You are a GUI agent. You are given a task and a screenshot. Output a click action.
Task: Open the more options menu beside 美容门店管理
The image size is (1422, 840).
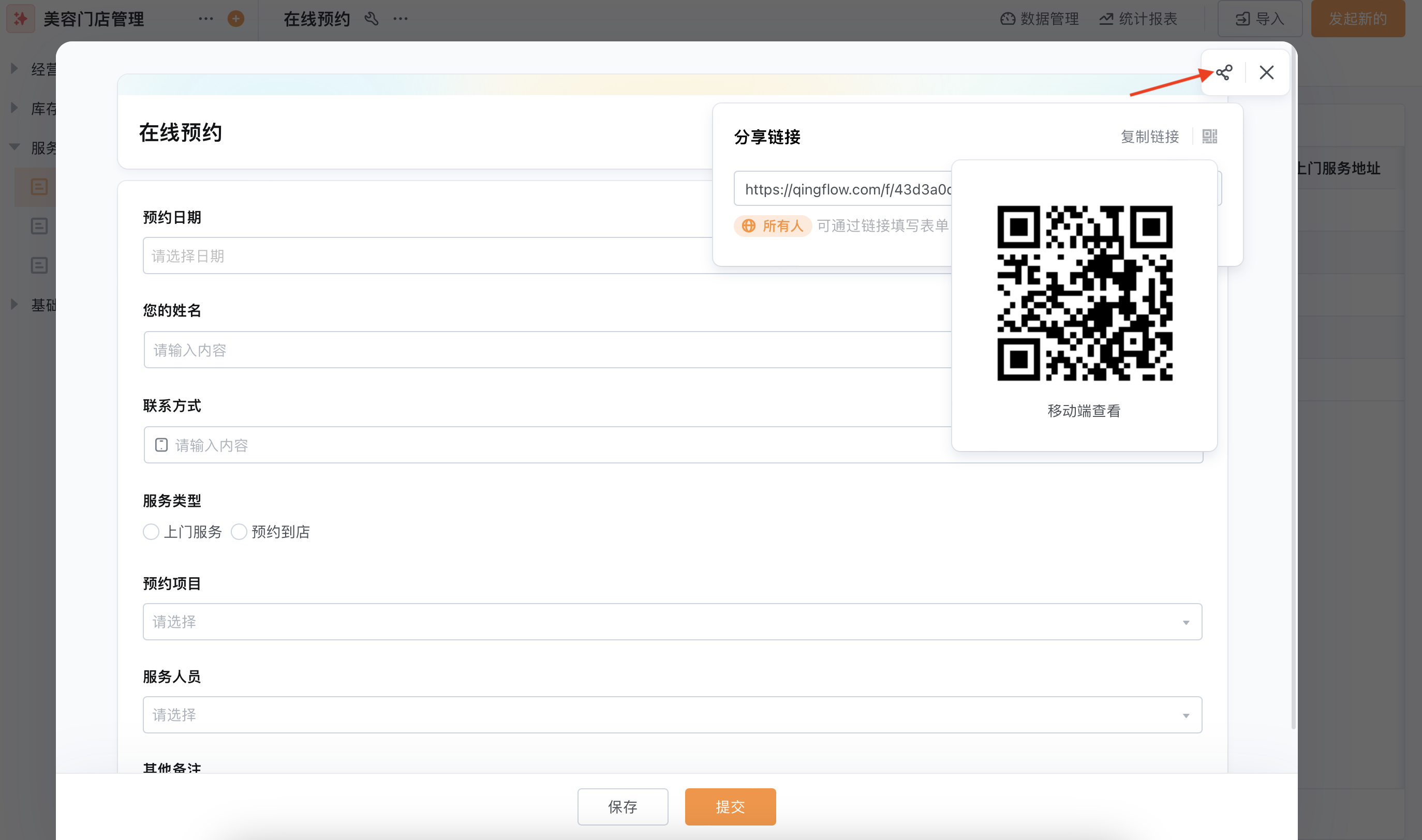click(x=205, y=19)
